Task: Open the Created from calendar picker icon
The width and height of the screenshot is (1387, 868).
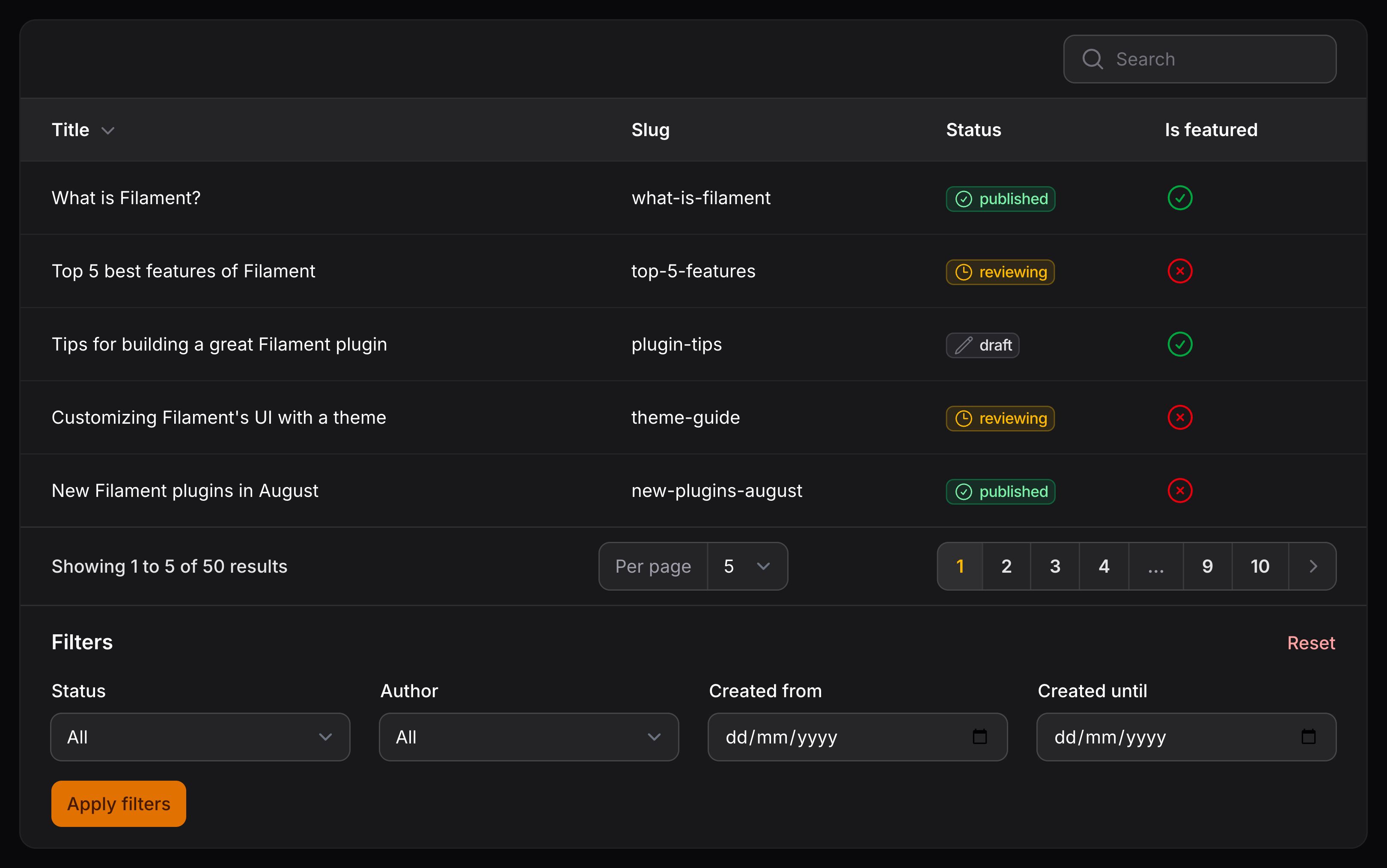Action: pyautogui.click(x=980, y=737)
